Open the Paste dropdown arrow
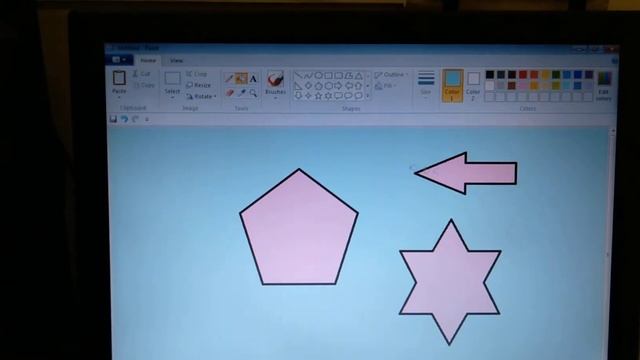Image resolution: width=640 pixels, height=360 pixels. tap(119, 98)
